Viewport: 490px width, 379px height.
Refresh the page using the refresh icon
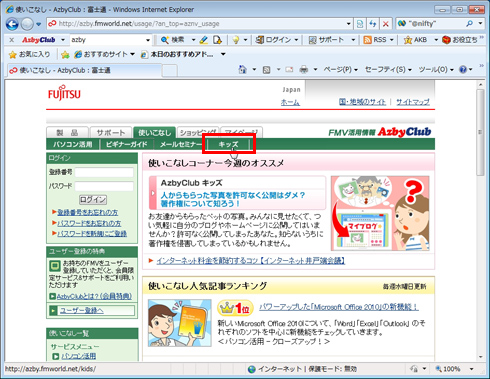click(372, 24)
